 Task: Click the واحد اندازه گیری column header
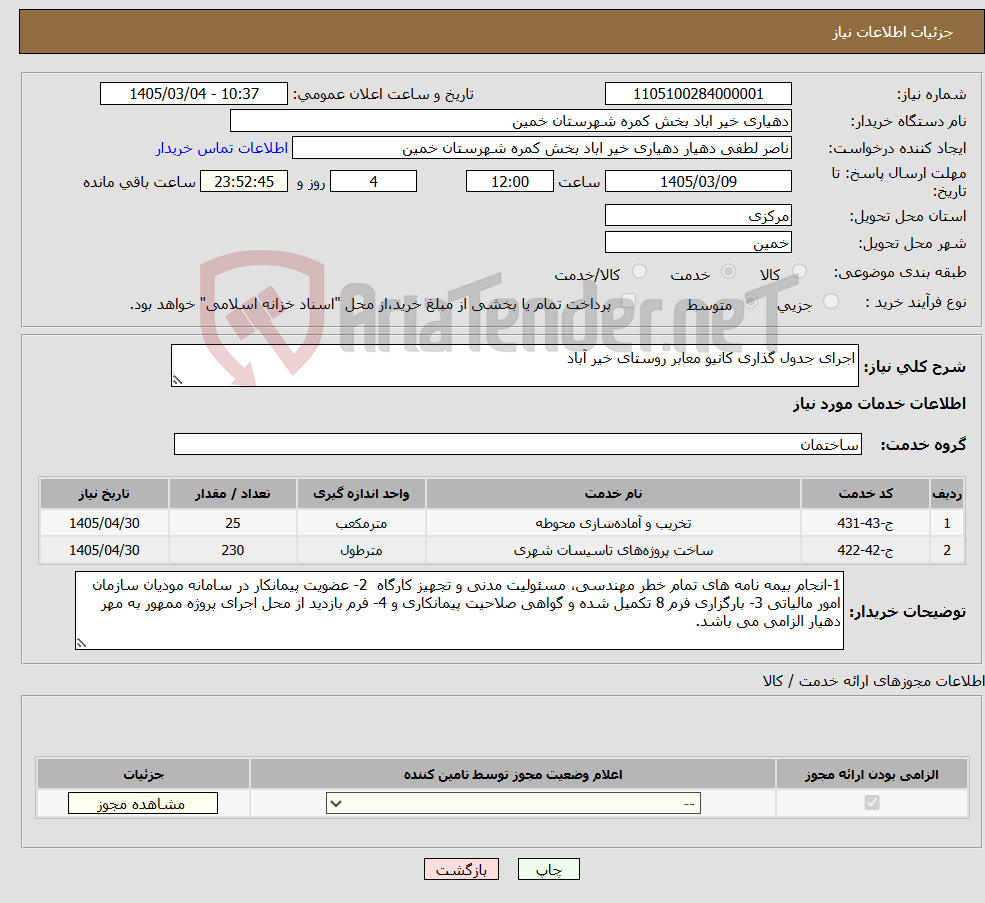(x=361, y=494)
